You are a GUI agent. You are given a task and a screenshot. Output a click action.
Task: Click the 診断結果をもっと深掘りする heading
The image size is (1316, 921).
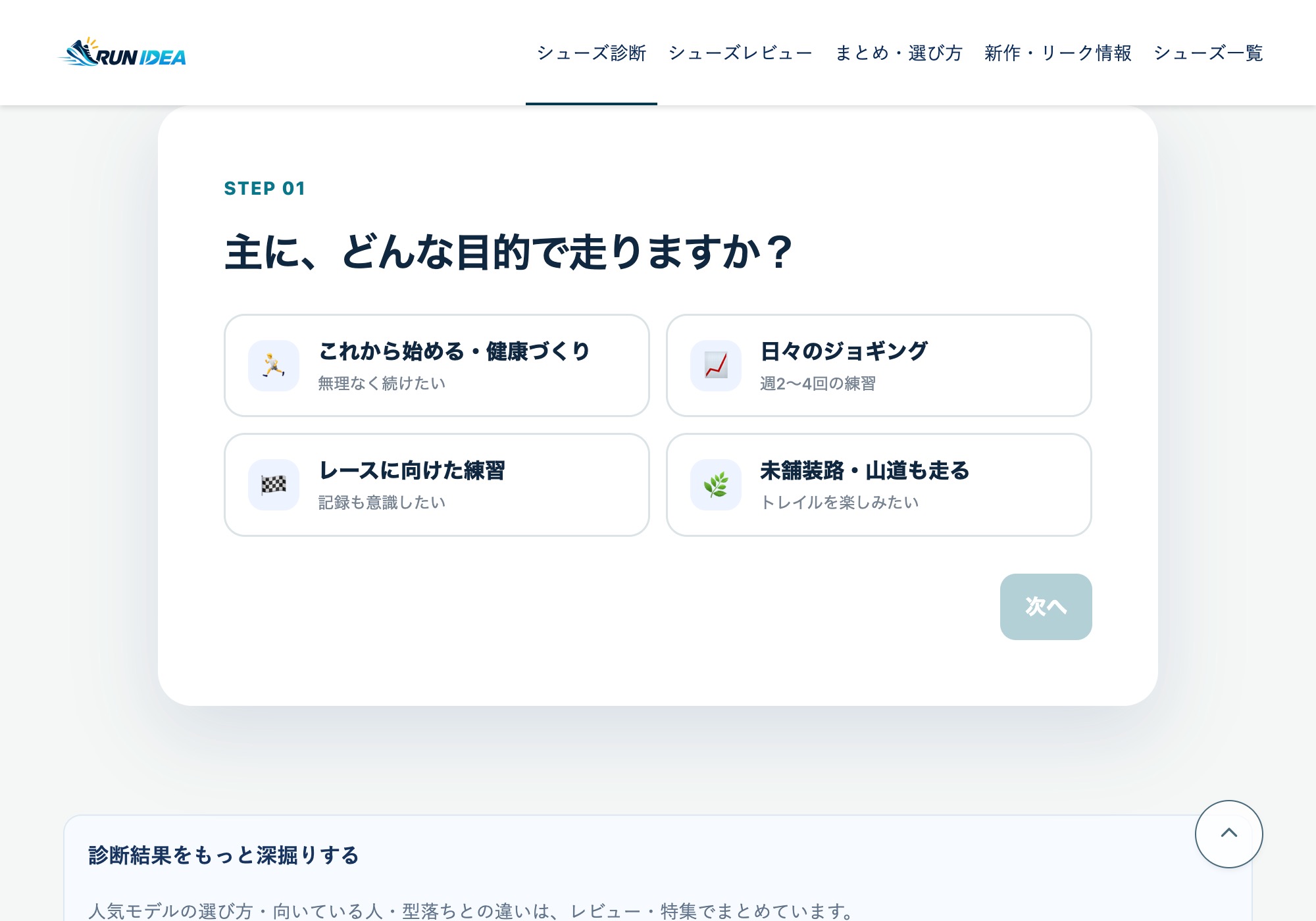click(x=223, y=855)
